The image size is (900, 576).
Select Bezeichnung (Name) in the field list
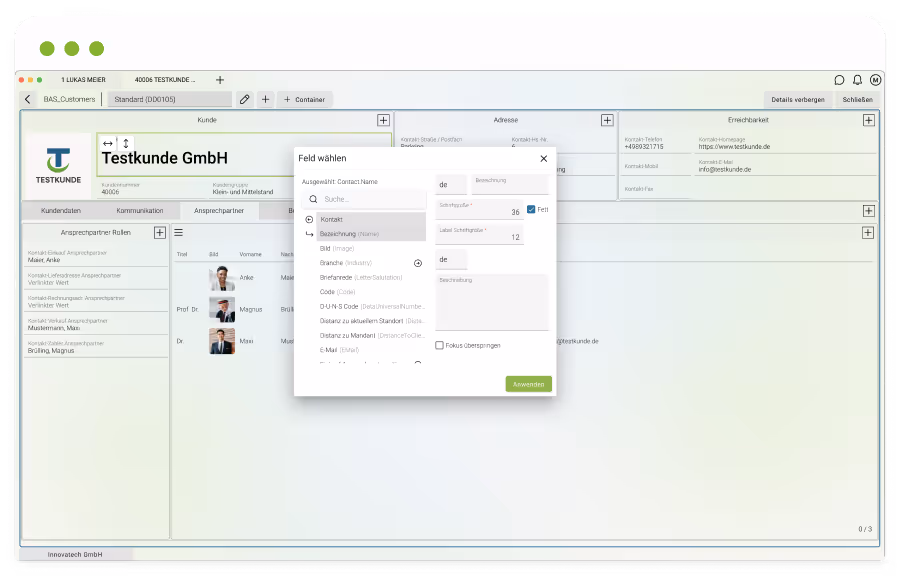click(x=371, y=234)
